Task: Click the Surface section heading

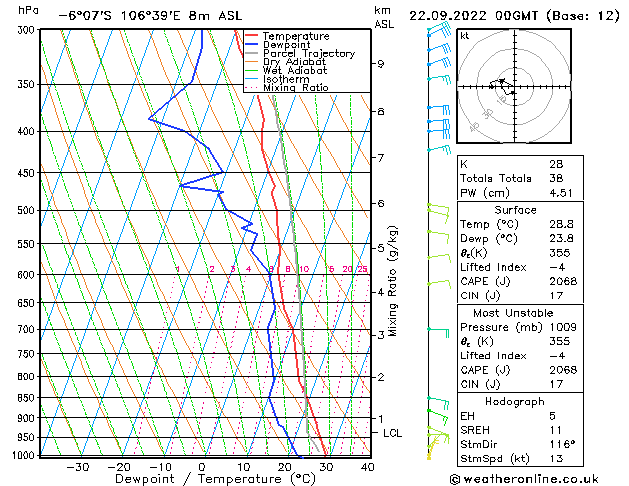Action: point(515,210)
